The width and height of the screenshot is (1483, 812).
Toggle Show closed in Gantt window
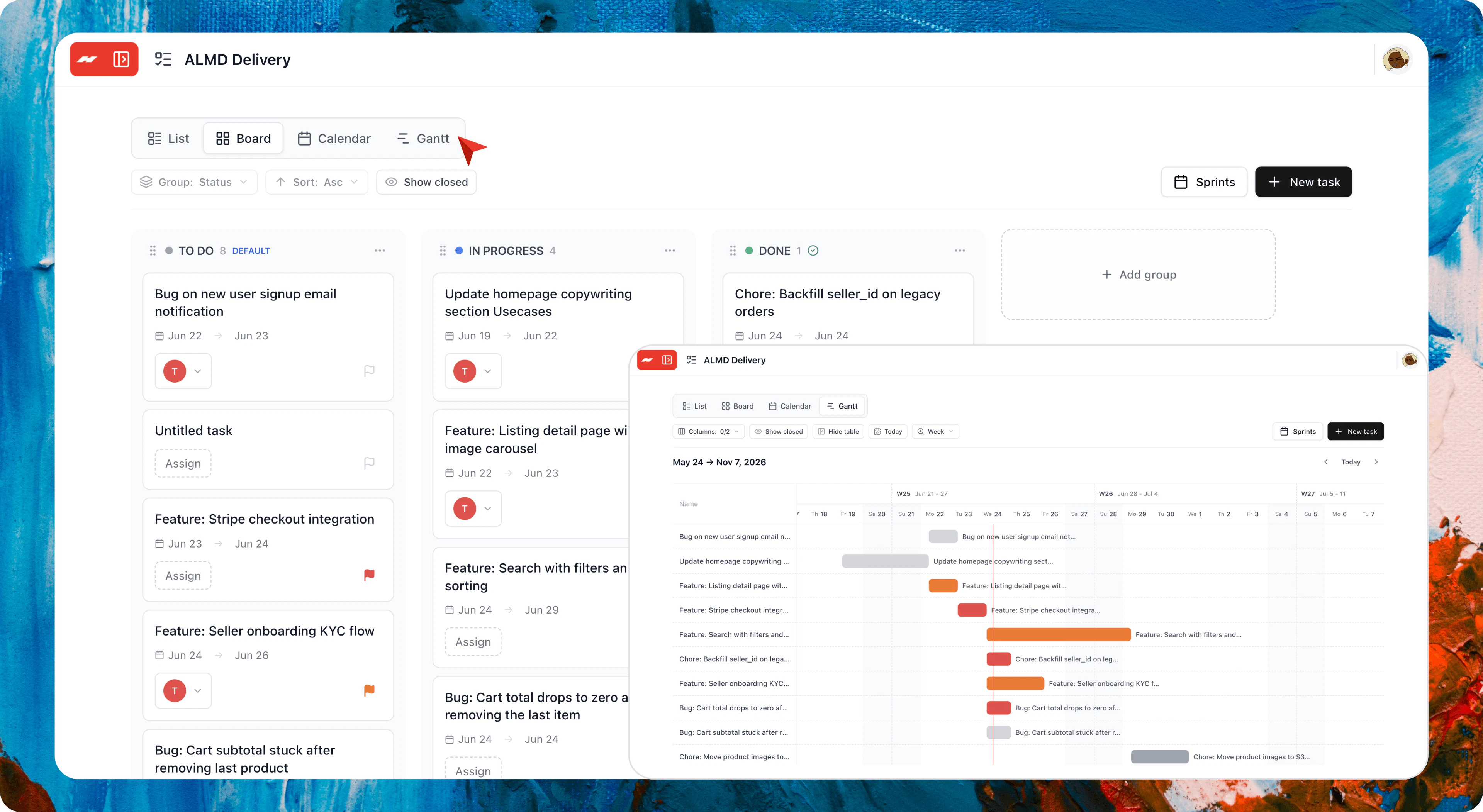pyautogui.click(x=779, y=432)
